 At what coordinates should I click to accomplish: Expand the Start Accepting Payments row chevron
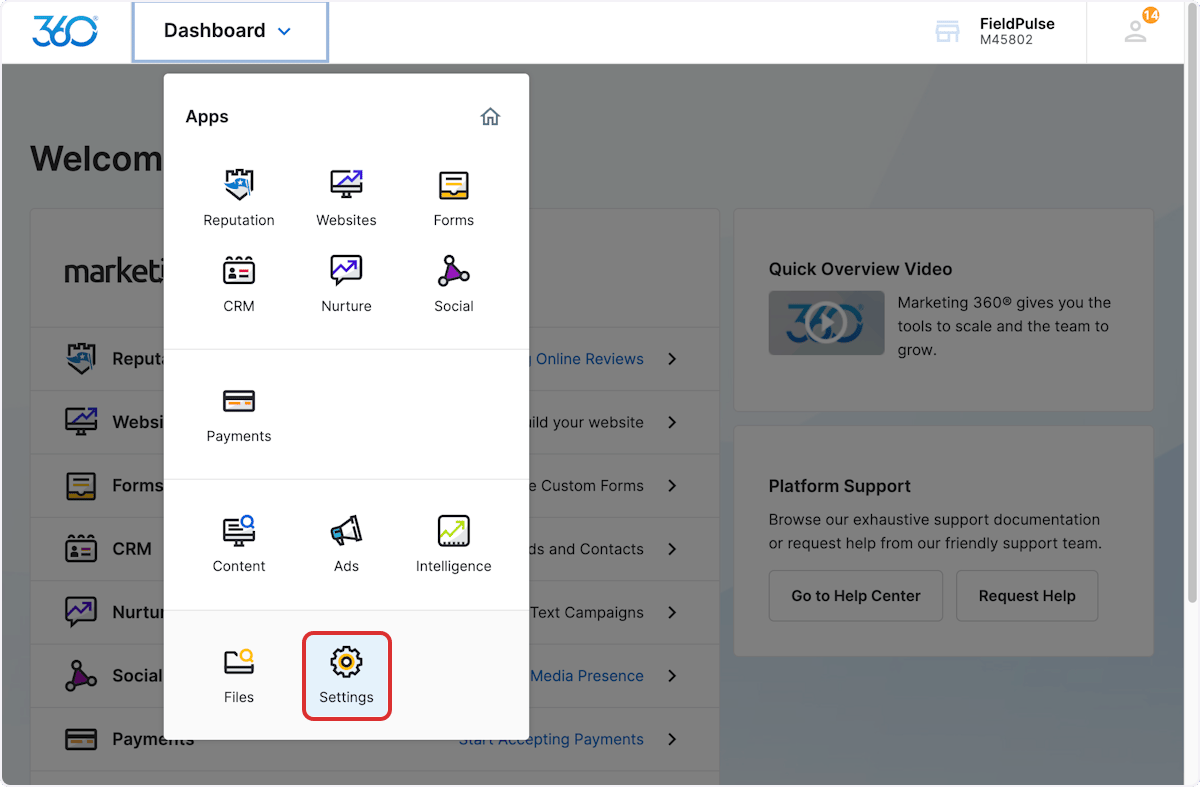coord(672,739)
